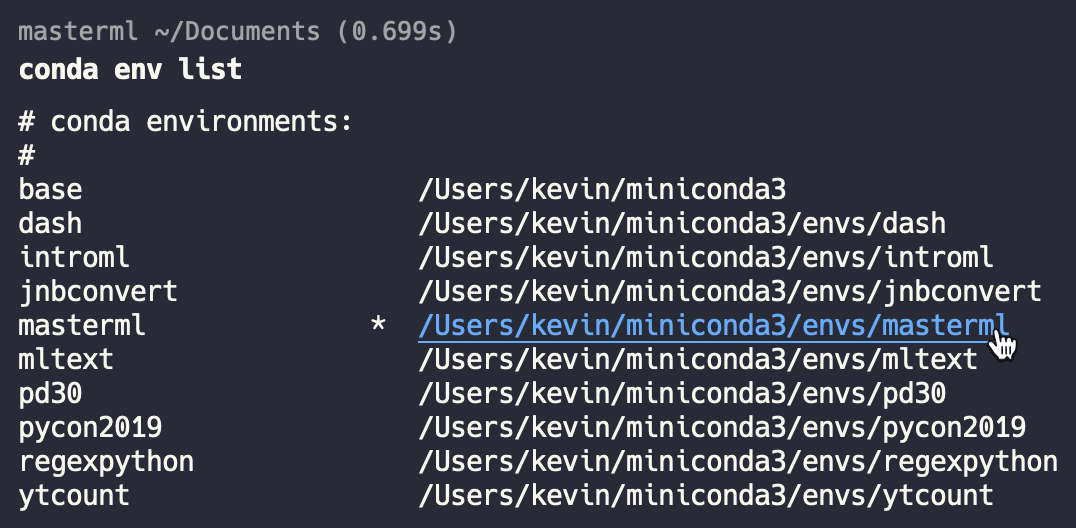The height and width of the screenshot is (528, 1076).
Task: Open the highlighted masterml environment path link
Action: (714, 325)
